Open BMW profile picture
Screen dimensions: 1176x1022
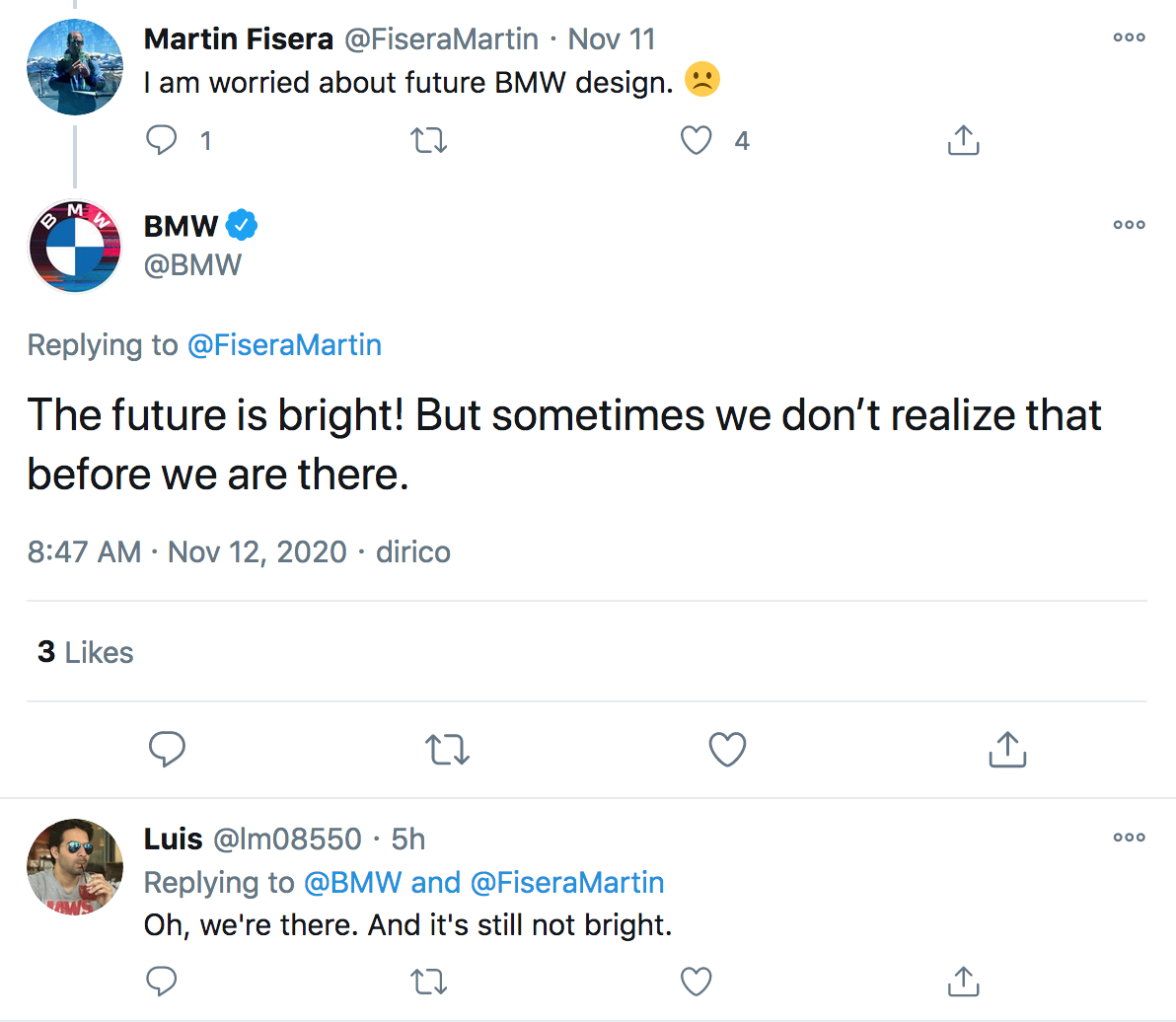75,247
